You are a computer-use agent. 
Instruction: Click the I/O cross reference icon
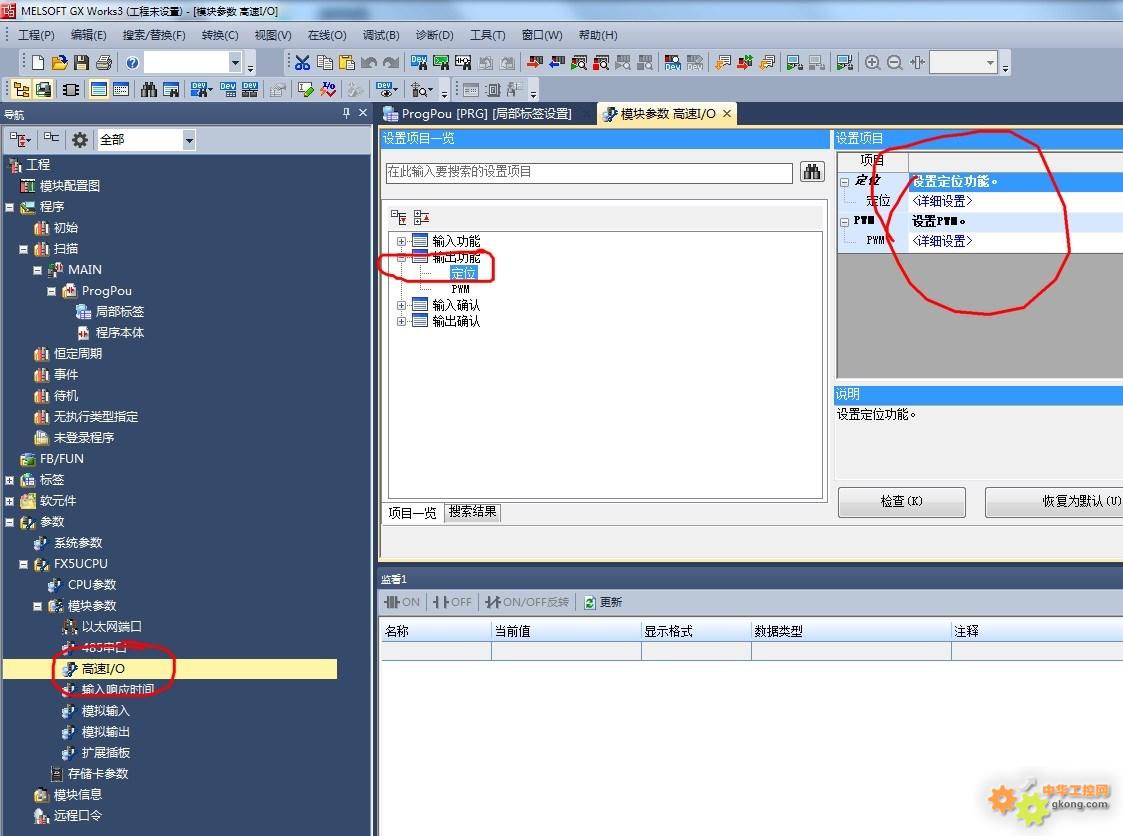click(x=328, y=90)
